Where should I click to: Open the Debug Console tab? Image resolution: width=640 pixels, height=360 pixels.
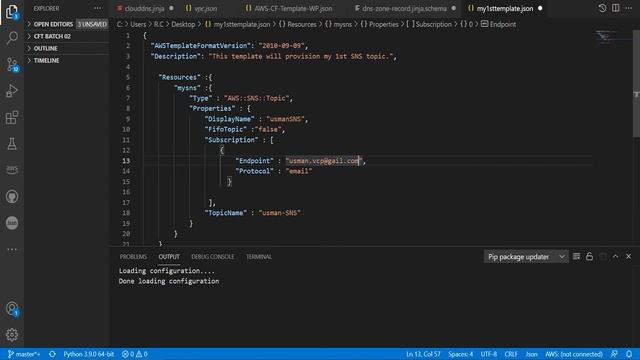click(212, 257)
